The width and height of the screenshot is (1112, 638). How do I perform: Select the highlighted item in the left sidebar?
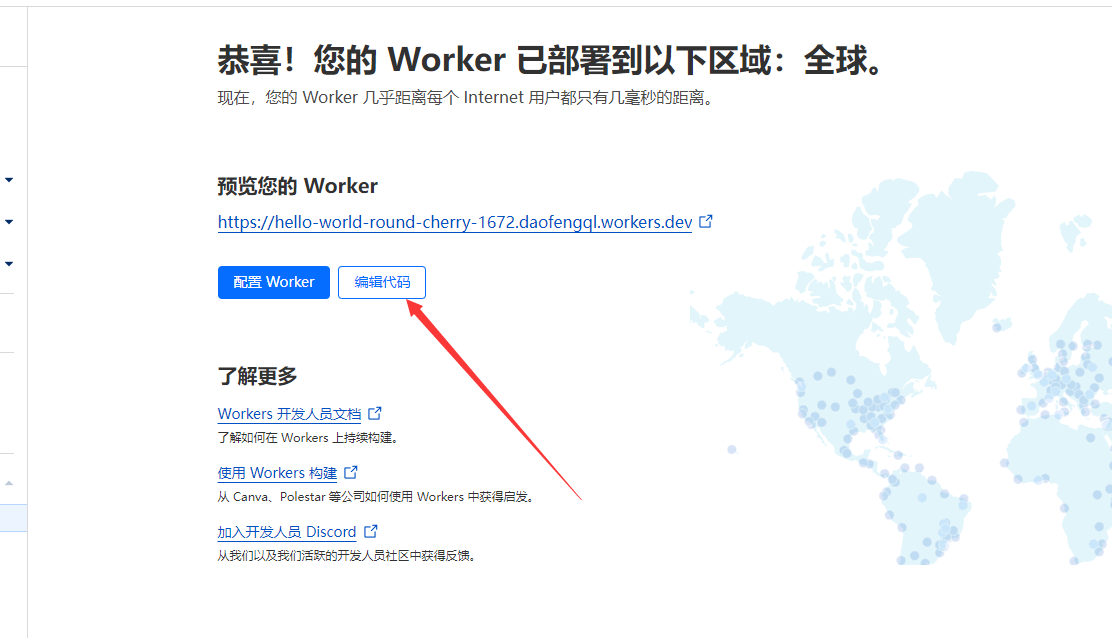click(13, 517)
